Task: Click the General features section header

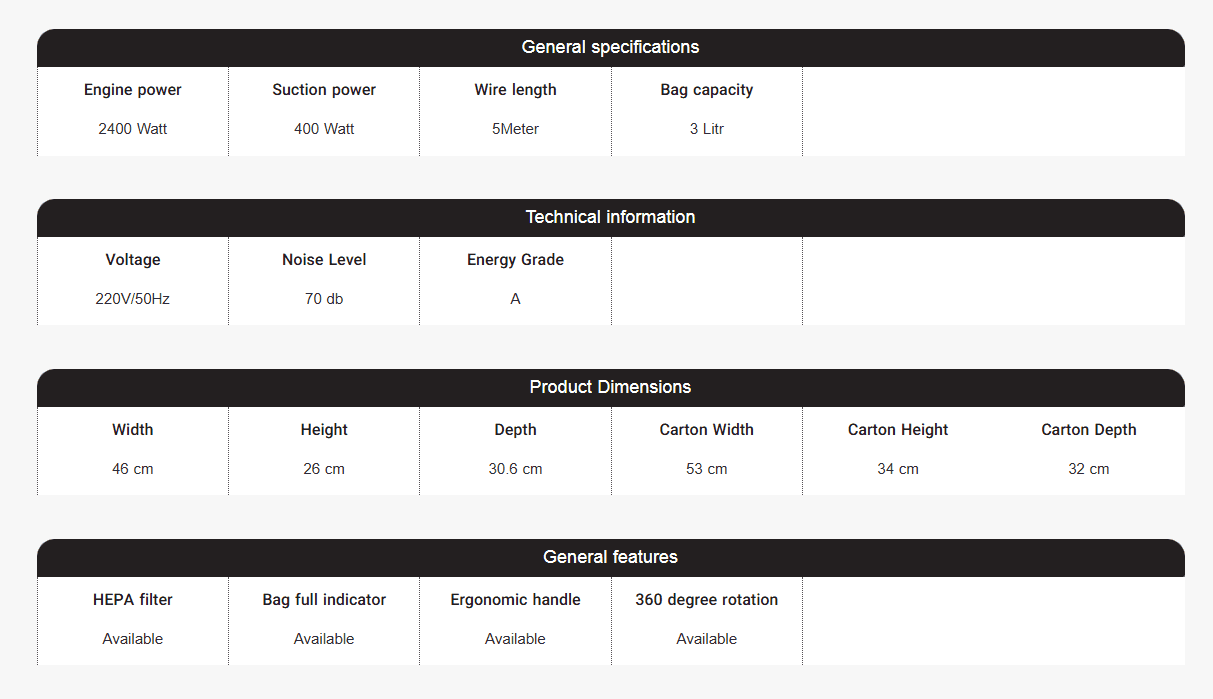Action: coord(610,558)
